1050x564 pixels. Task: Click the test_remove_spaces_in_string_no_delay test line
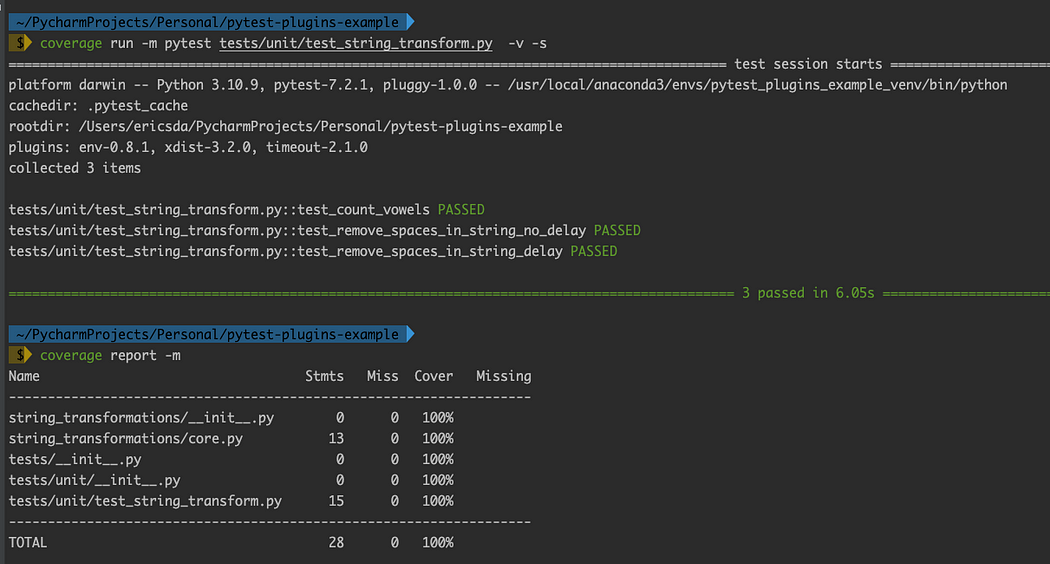tap(297, 230)
